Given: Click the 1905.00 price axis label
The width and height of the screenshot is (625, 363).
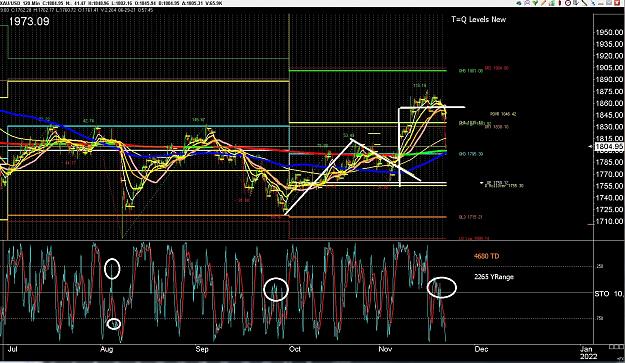Looking at the screenshot, I should 609,68.
